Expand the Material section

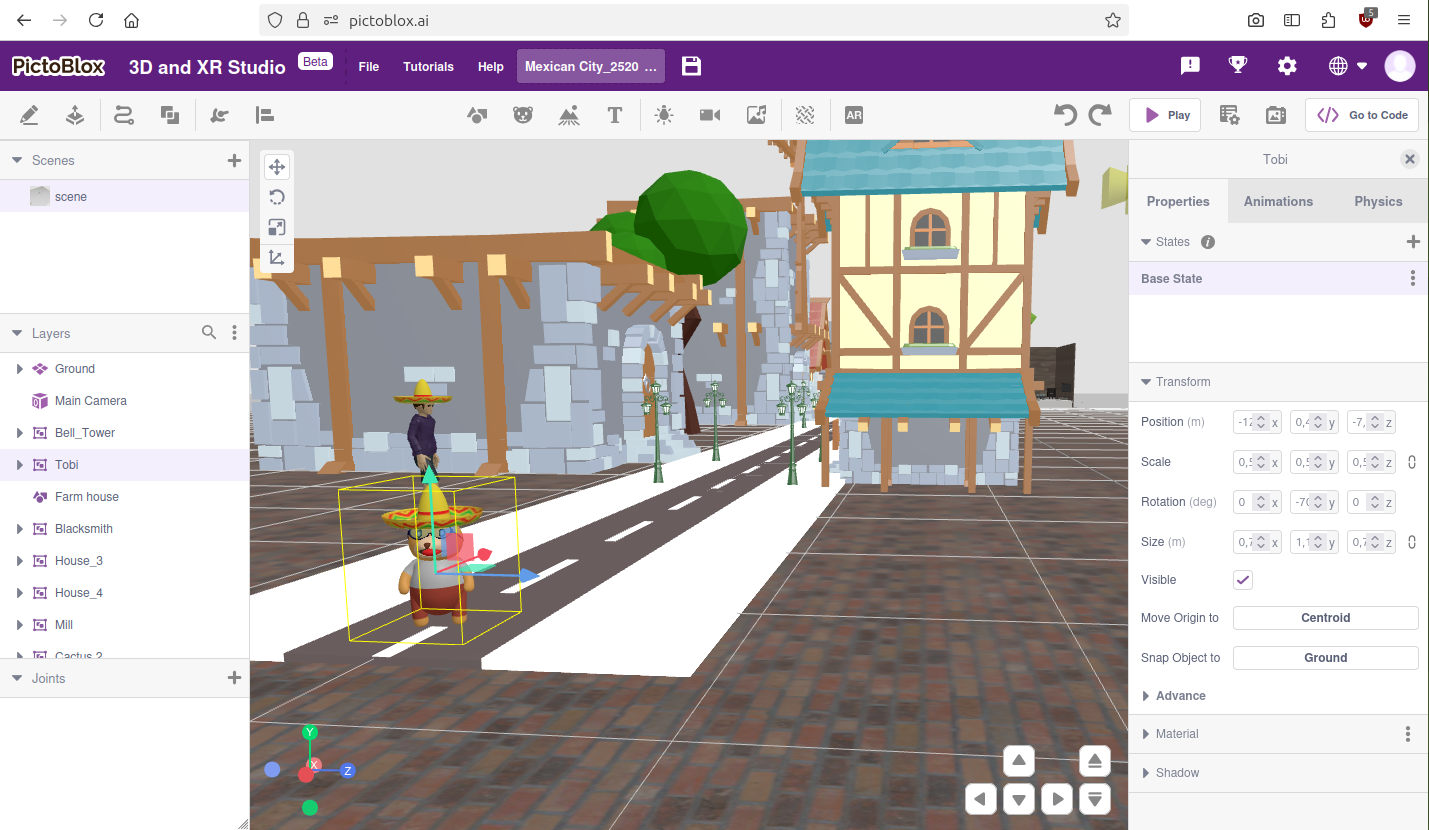point(1177,734)
